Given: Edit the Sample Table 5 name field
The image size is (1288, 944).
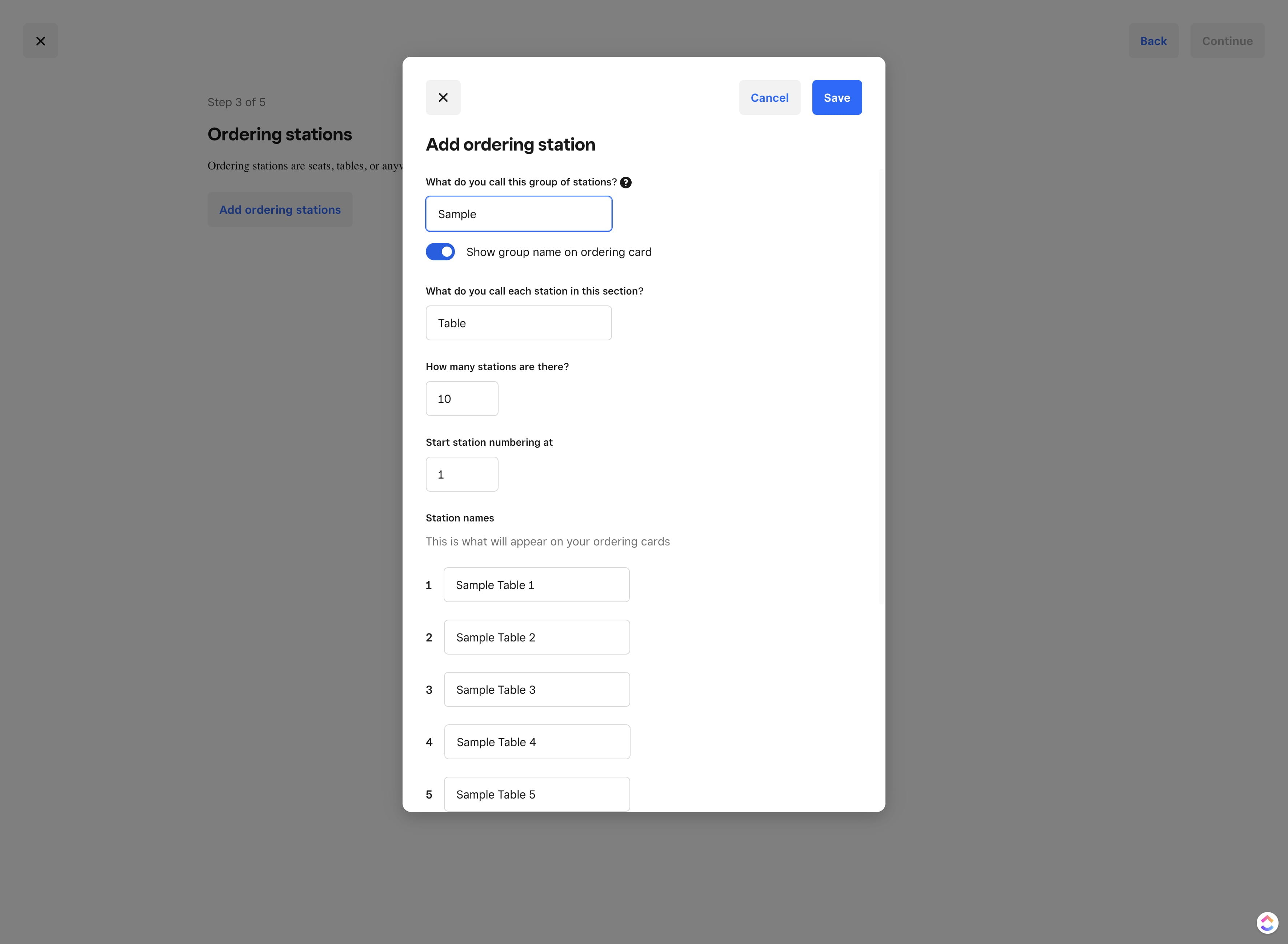Looking at the screenshot, I should tap(537, 794).
